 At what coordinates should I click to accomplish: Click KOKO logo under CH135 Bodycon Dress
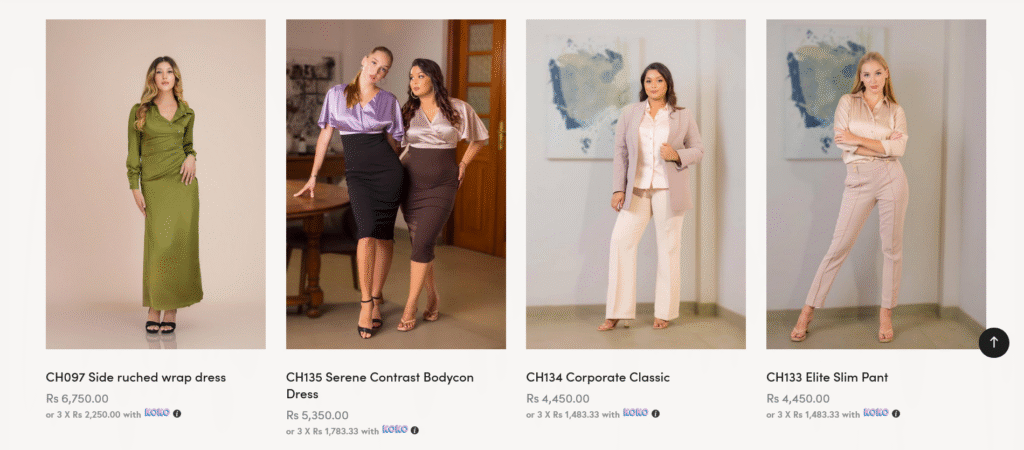click(395, 431)
